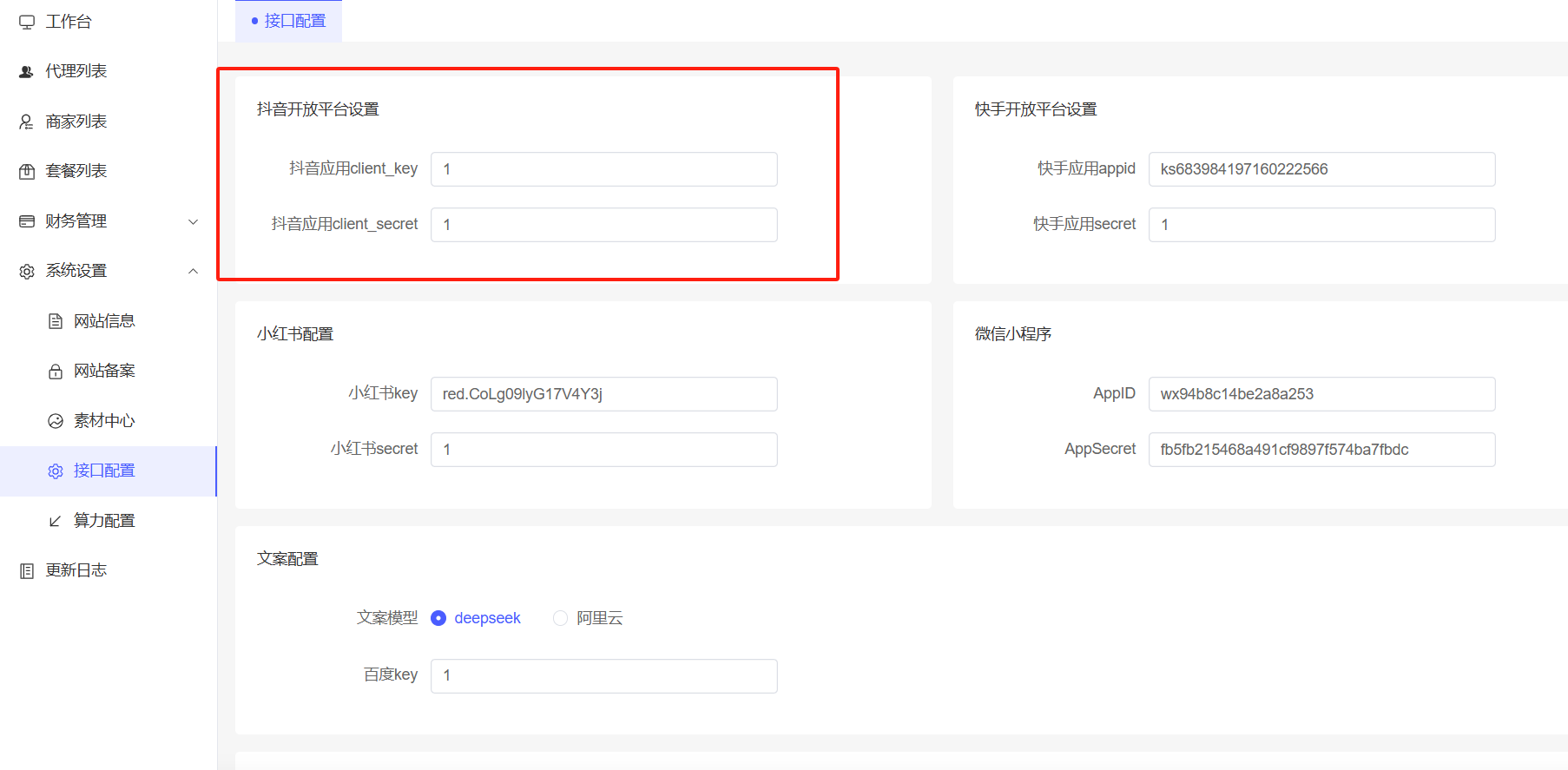Click the 套餐列表 gift icon
The height and width of the screenshot is (770, 1568).
27,172
